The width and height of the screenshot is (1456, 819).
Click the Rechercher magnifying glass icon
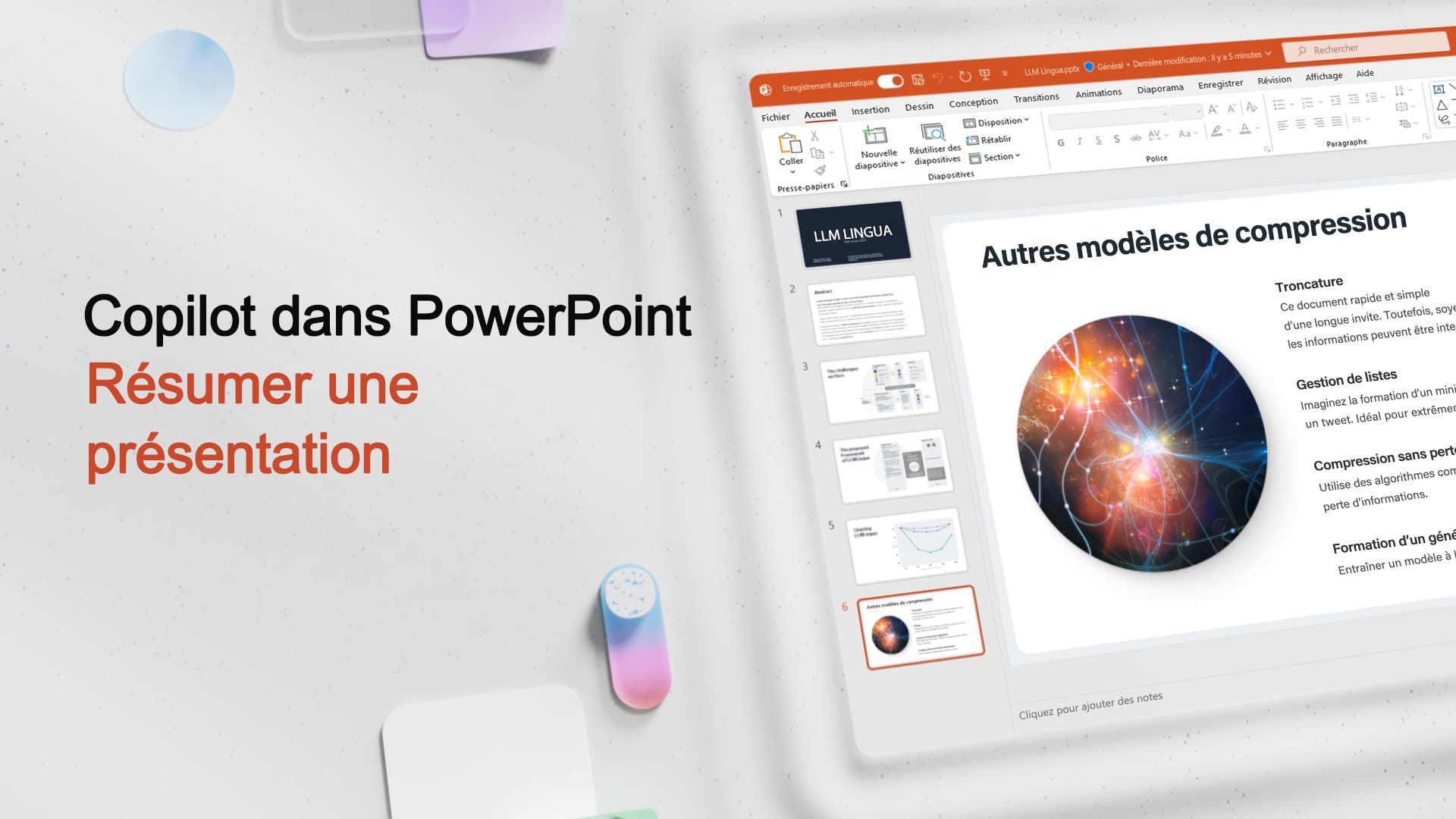(1300, 49)
